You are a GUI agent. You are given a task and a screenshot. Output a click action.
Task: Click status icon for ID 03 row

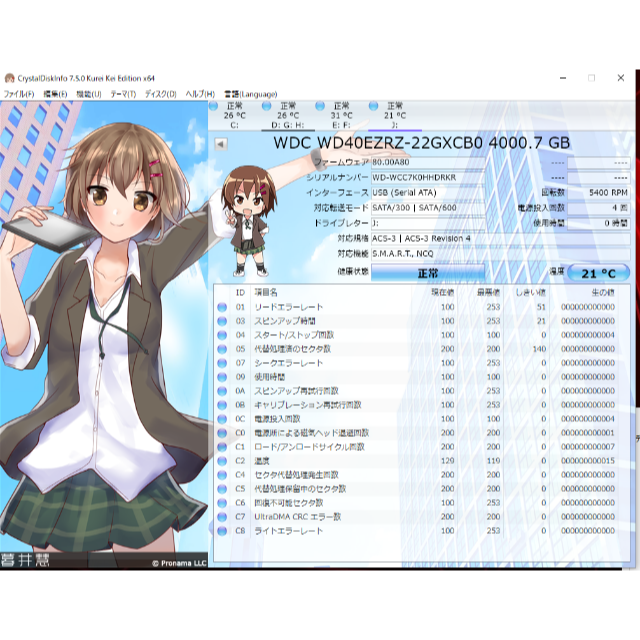click(222, 321)
